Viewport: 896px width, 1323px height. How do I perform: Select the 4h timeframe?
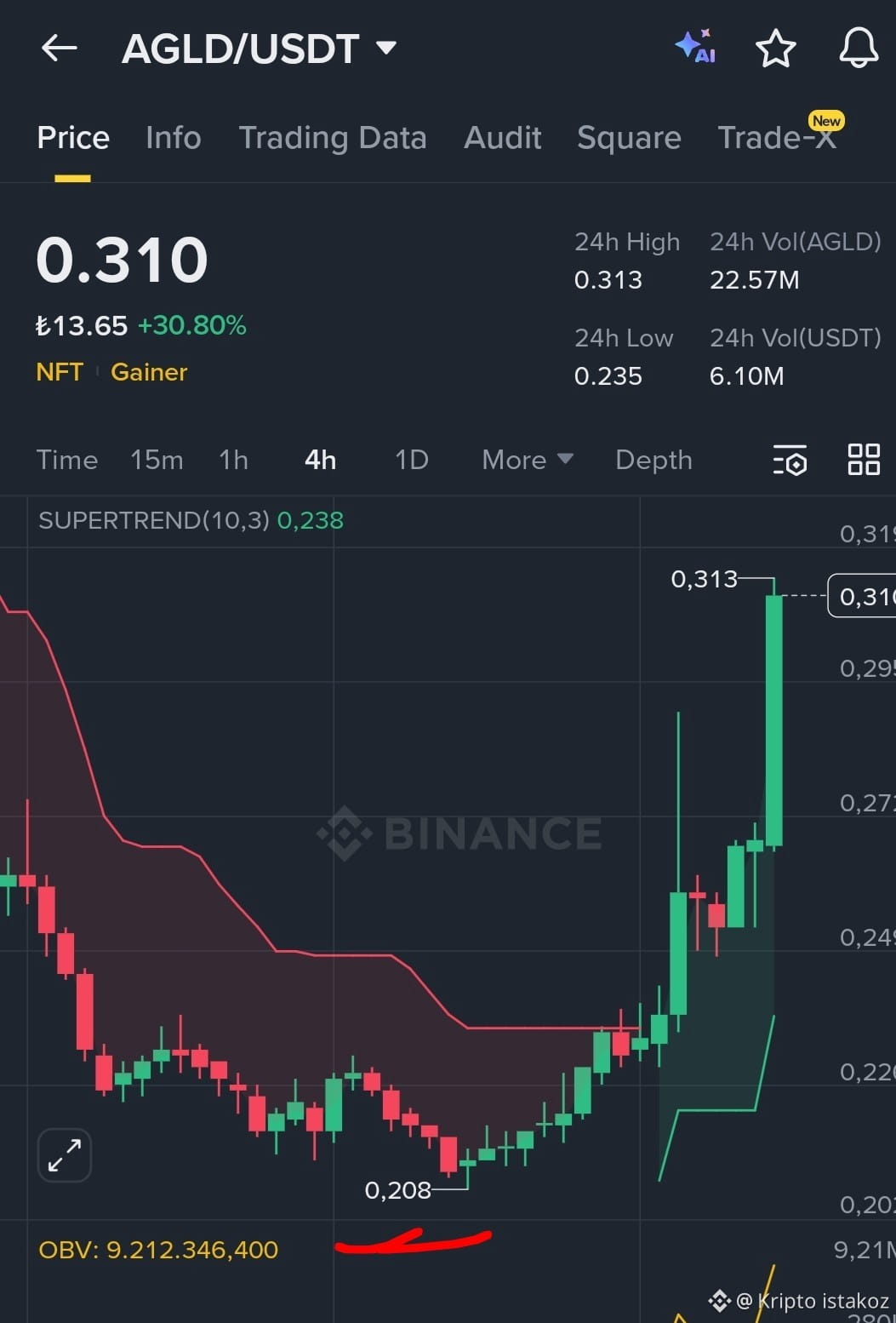click(320, 460)
